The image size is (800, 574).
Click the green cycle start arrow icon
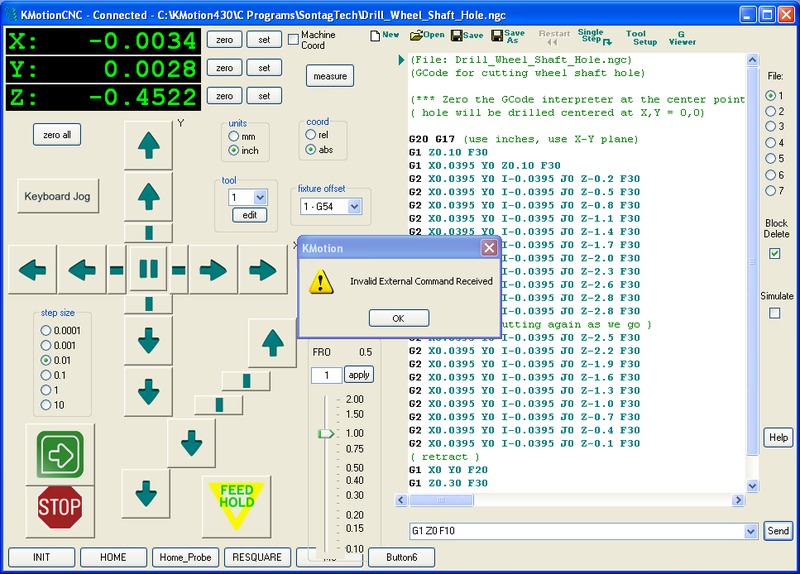(59, 454)
